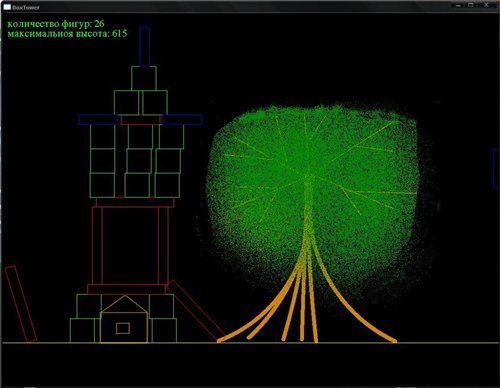The width and height of the screenshot is (500, 388).
Task: Select the left blue horizontal bar on tower
Action: [x=98, y=120]
